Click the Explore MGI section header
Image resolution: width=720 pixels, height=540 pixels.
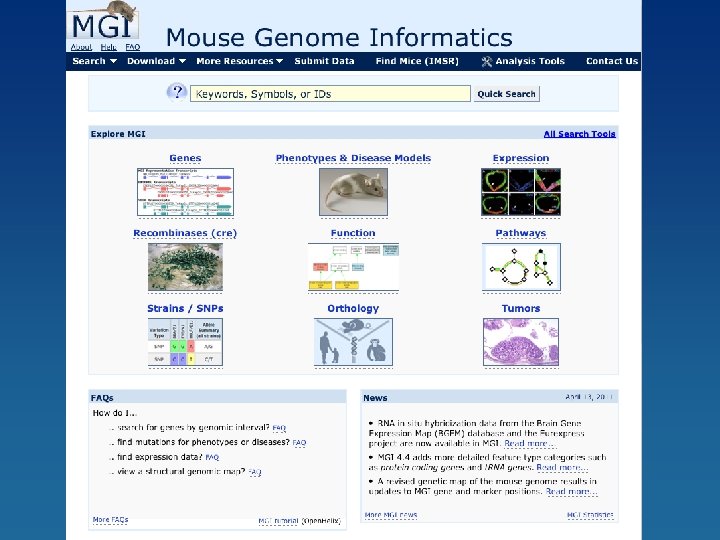click(118, 134)
